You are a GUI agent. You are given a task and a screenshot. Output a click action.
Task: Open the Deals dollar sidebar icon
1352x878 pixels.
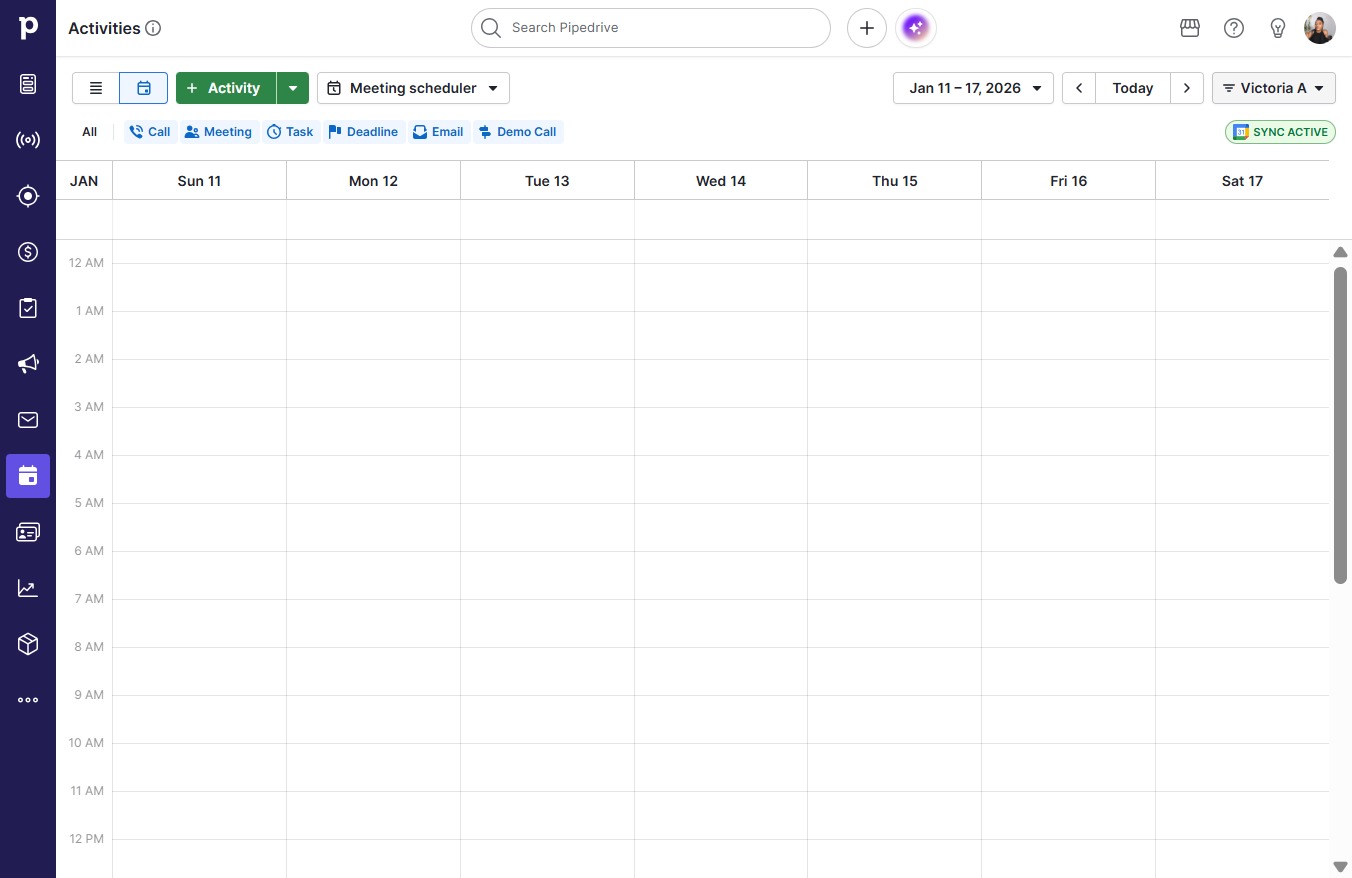(28, 252)
